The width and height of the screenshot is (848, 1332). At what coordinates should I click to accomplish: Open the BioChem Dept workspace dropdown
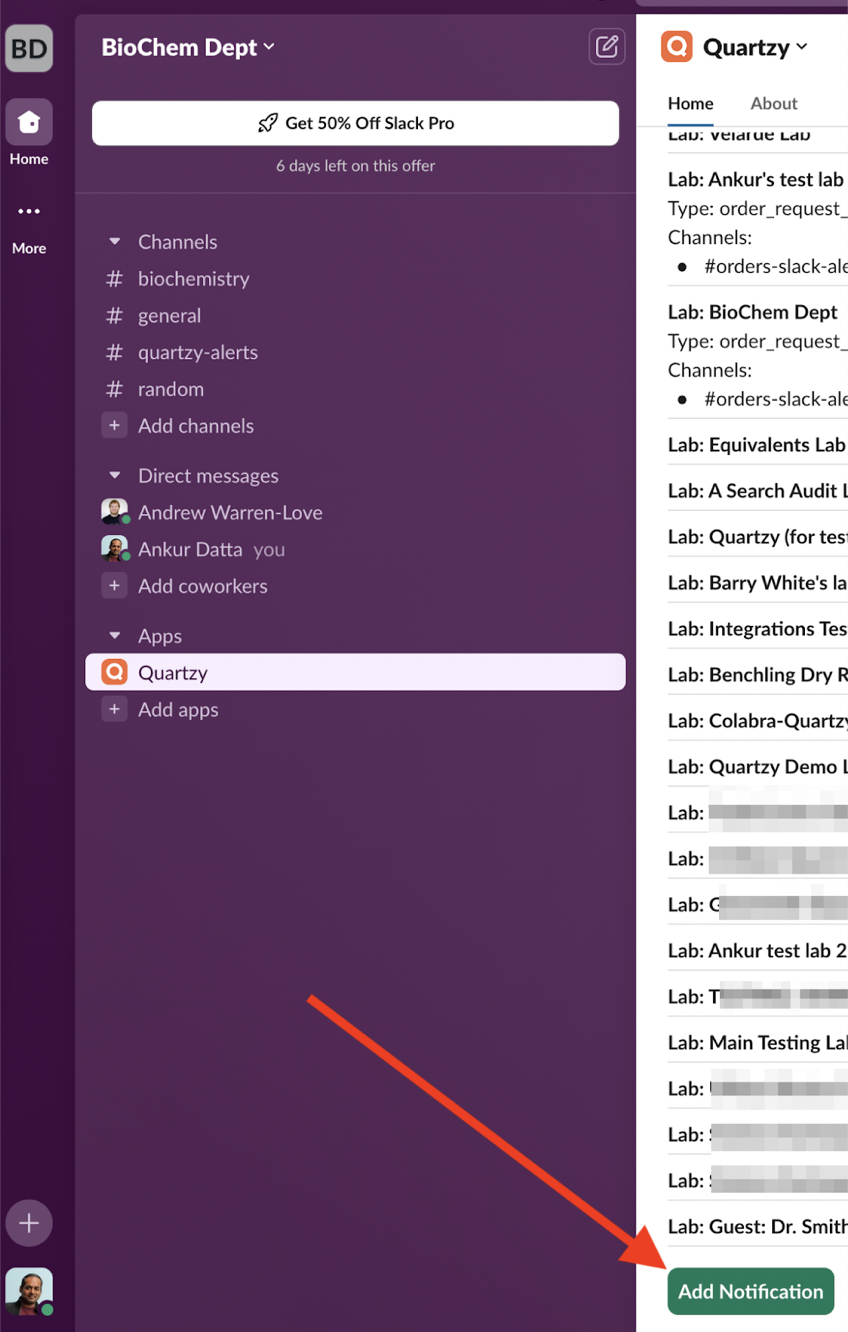coord(188,47)
